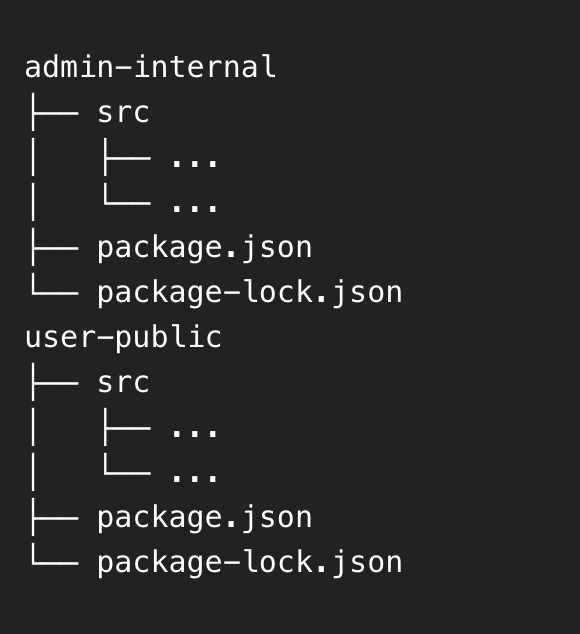Open package.json under user-public
580x634 pixels.
205,518
